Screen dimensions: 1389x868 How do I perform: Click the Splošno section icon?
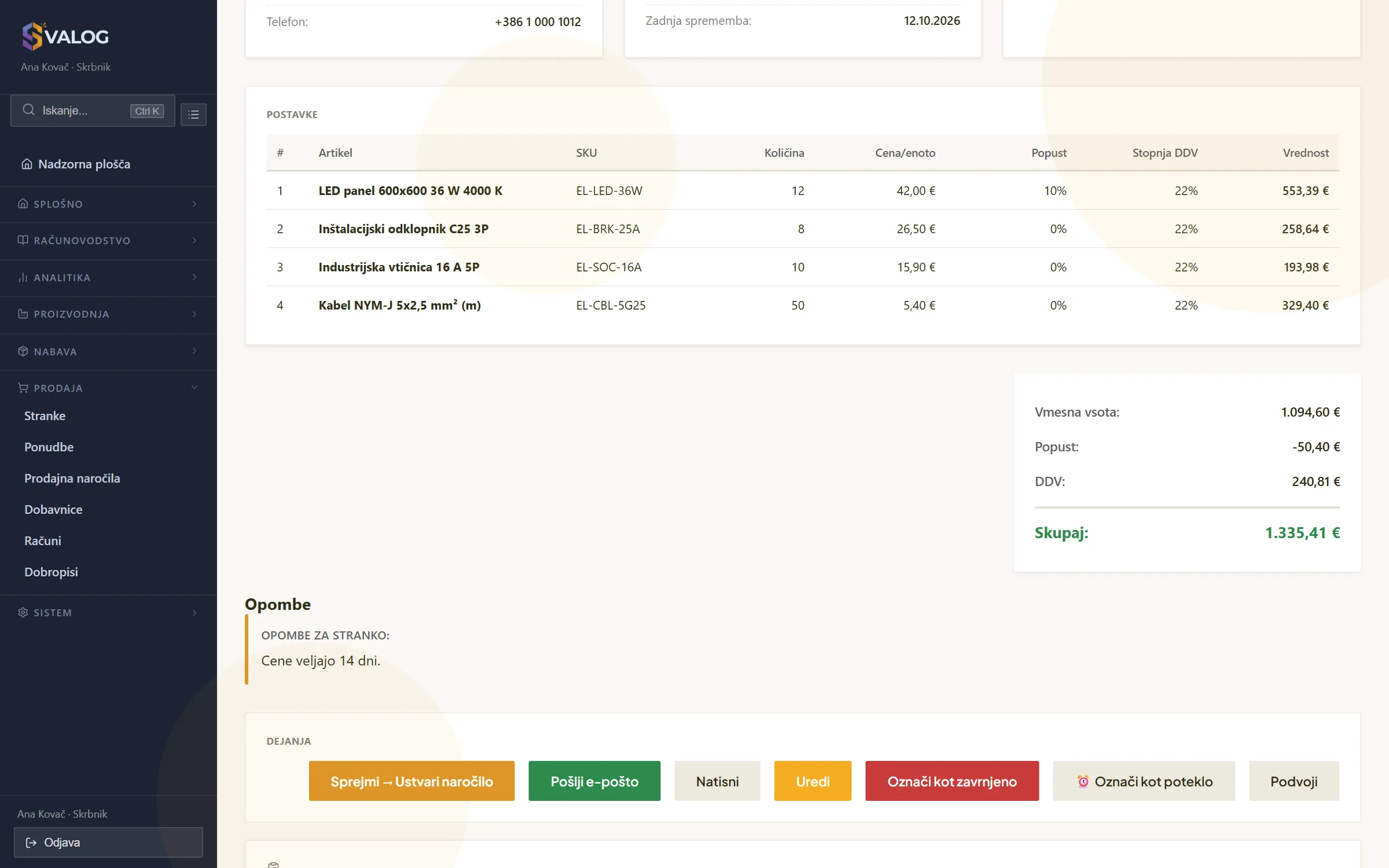[x=23, y=204]
